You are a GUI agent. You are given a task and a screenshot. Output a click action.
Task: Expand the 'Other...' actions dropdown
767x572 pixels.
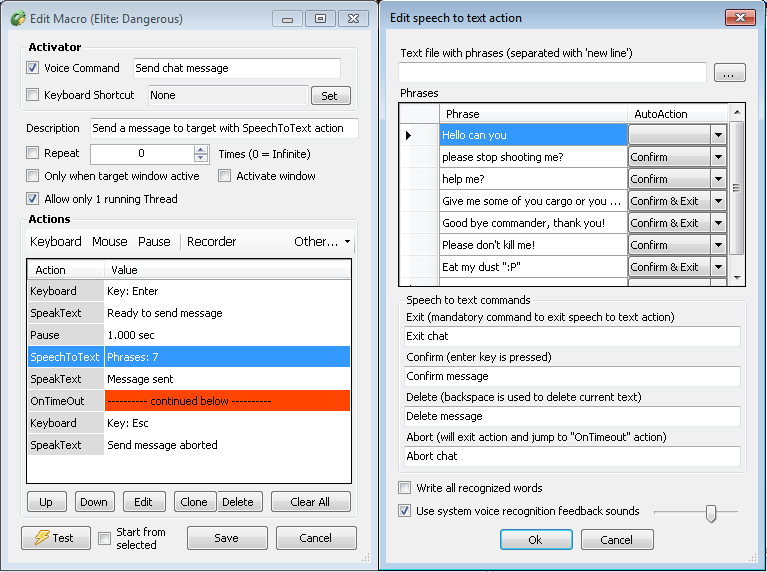[322, 241]
